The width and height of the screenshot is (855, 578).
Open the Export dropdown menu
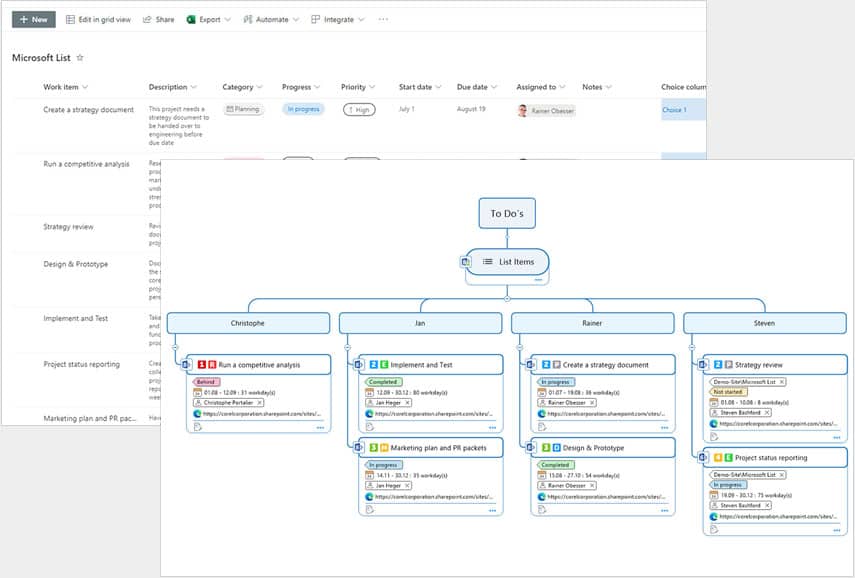(x=208, y=19)
